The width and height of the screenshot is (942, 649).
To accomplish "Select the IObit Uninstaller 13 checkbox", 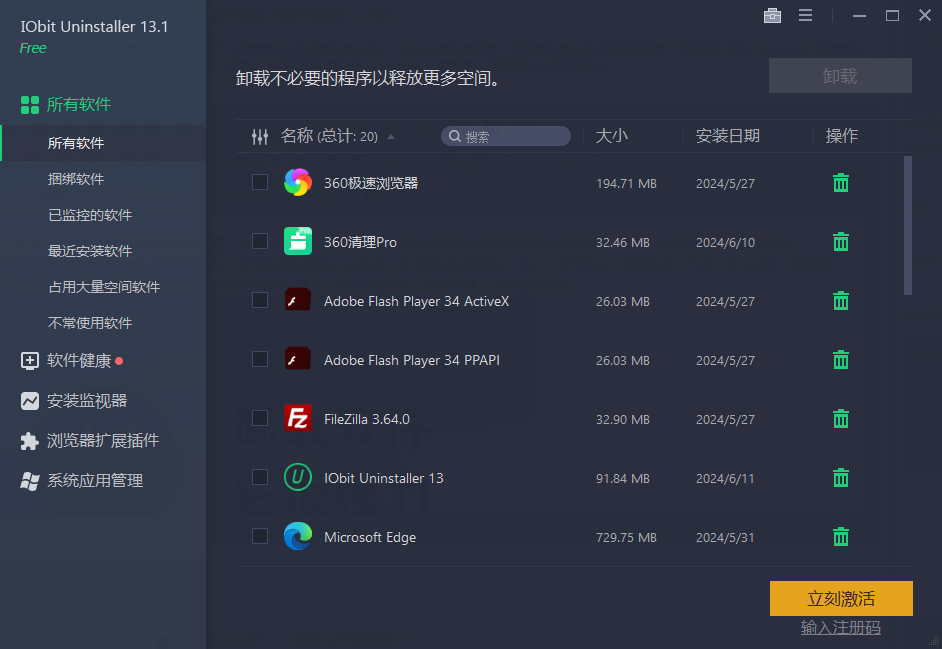I will click(x=260, y=477).
